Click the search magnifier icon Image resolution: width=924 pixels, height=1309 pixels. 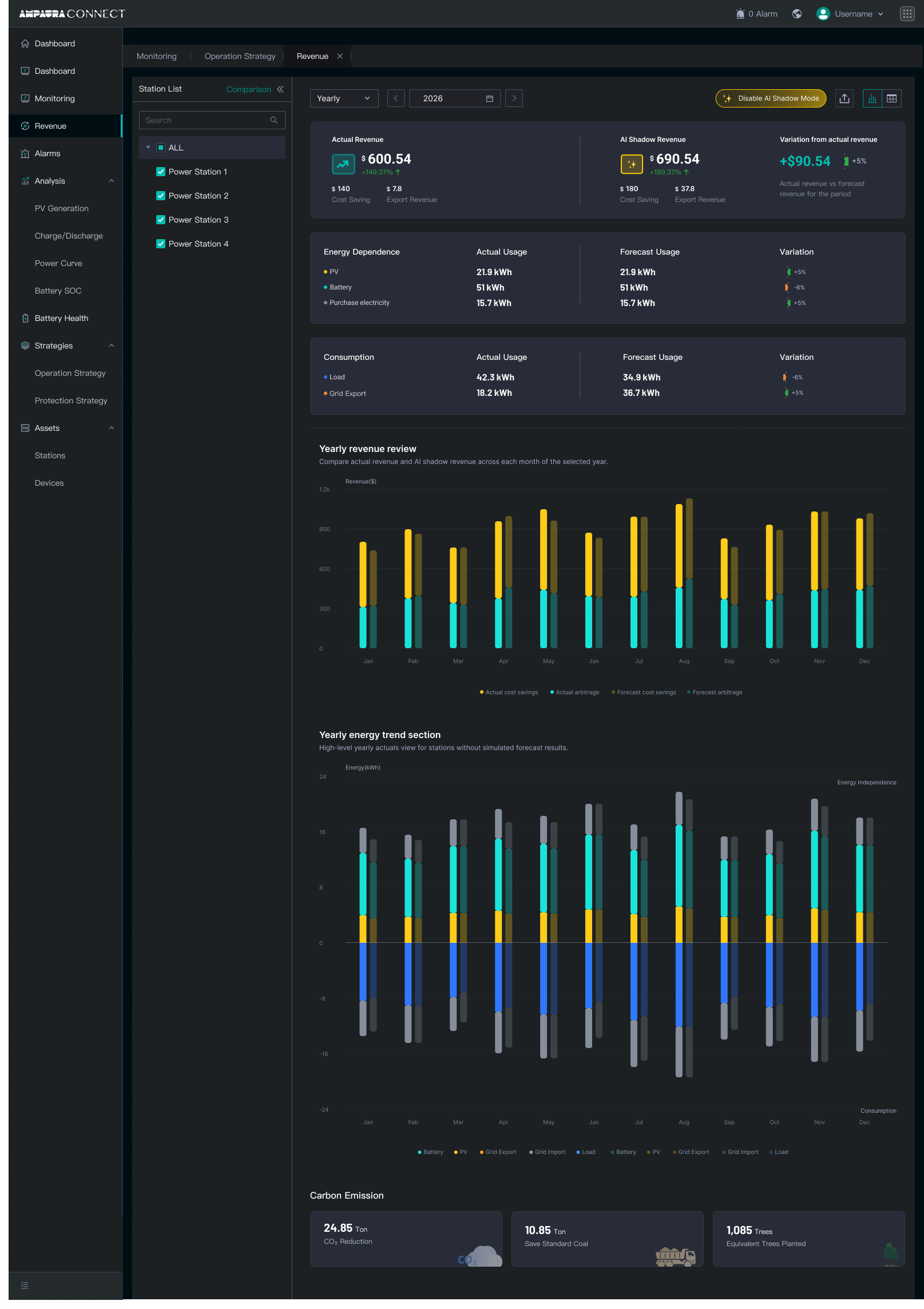pos(274,120)
